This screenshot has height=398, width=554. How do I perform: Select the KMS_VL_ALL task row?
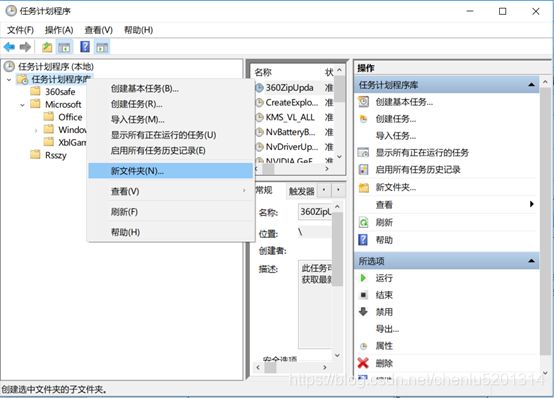click(294, 117)
